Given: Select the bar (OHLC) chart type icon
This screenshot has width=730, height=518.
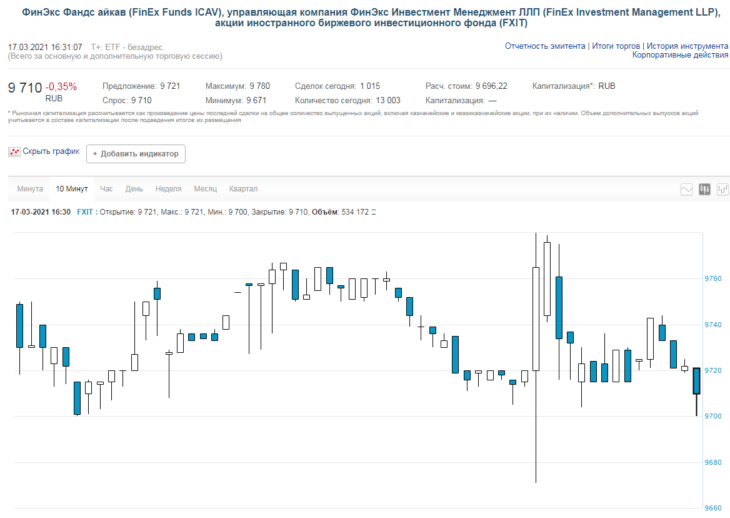Looking at the screenshot, I should 723,189.
